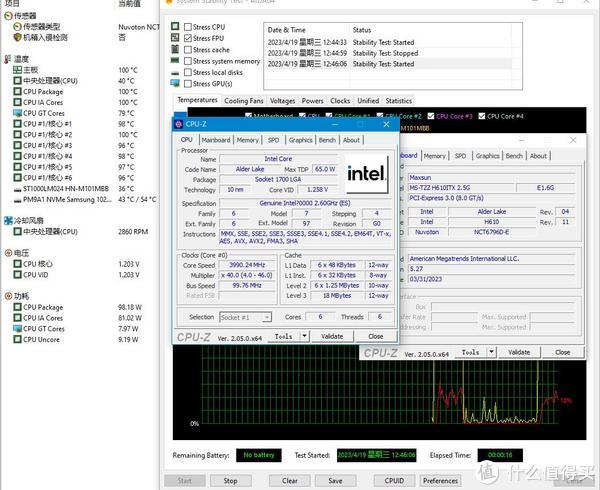The height and width of the screenshot is (490, 600).
Task: Click the CPU GT Cores temperature icon
Action: 17,113
